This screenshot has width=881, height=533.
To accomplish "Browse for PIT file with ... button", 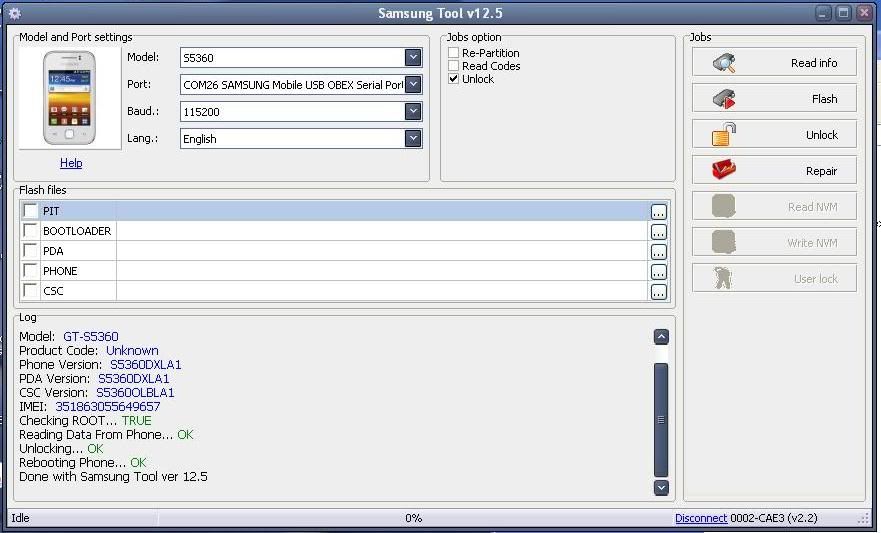I will 659,212.
